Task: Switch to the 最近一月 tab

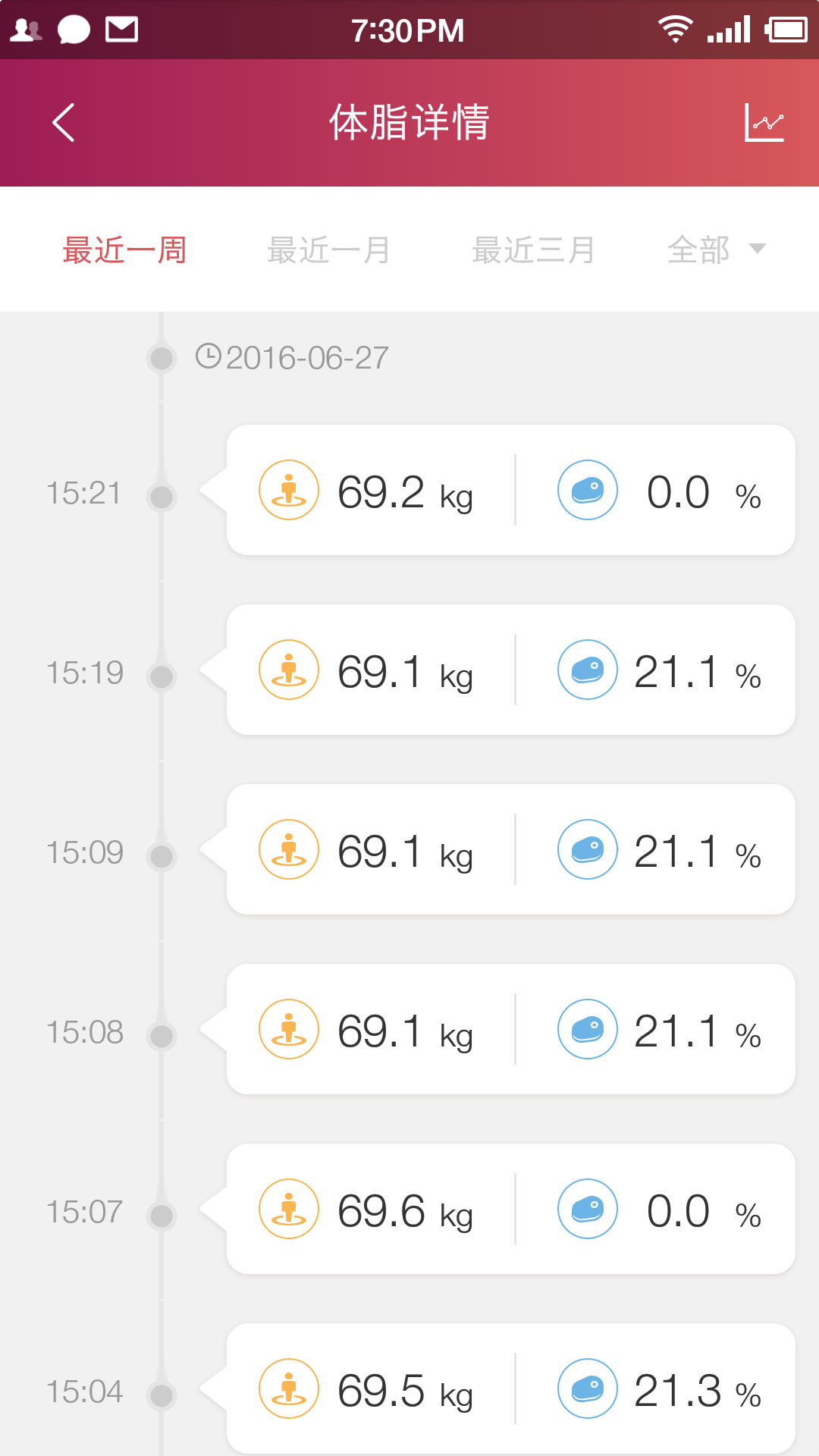Action: coord(328,250)
